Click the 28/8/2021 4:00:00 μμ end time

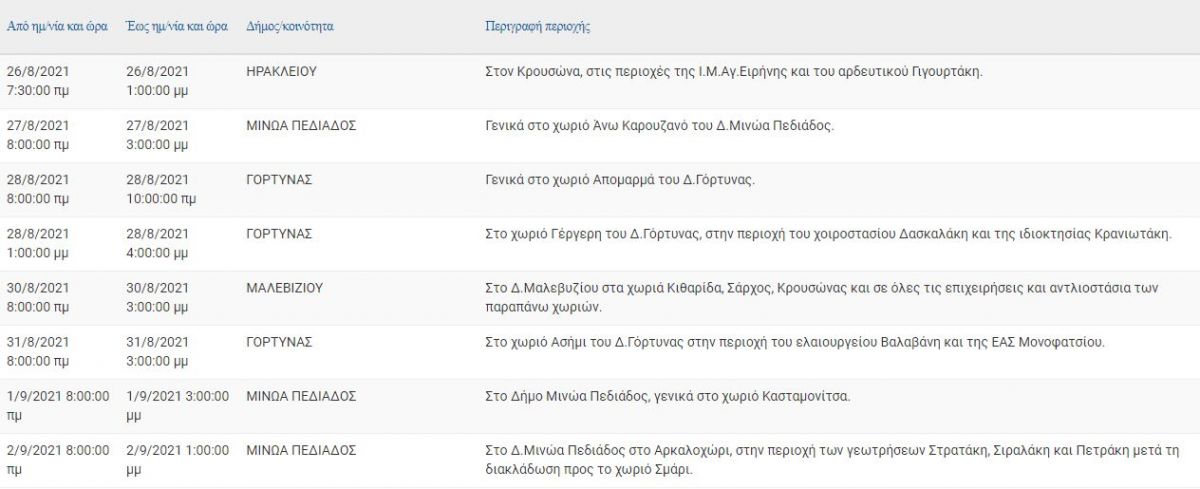click(160, 243)
